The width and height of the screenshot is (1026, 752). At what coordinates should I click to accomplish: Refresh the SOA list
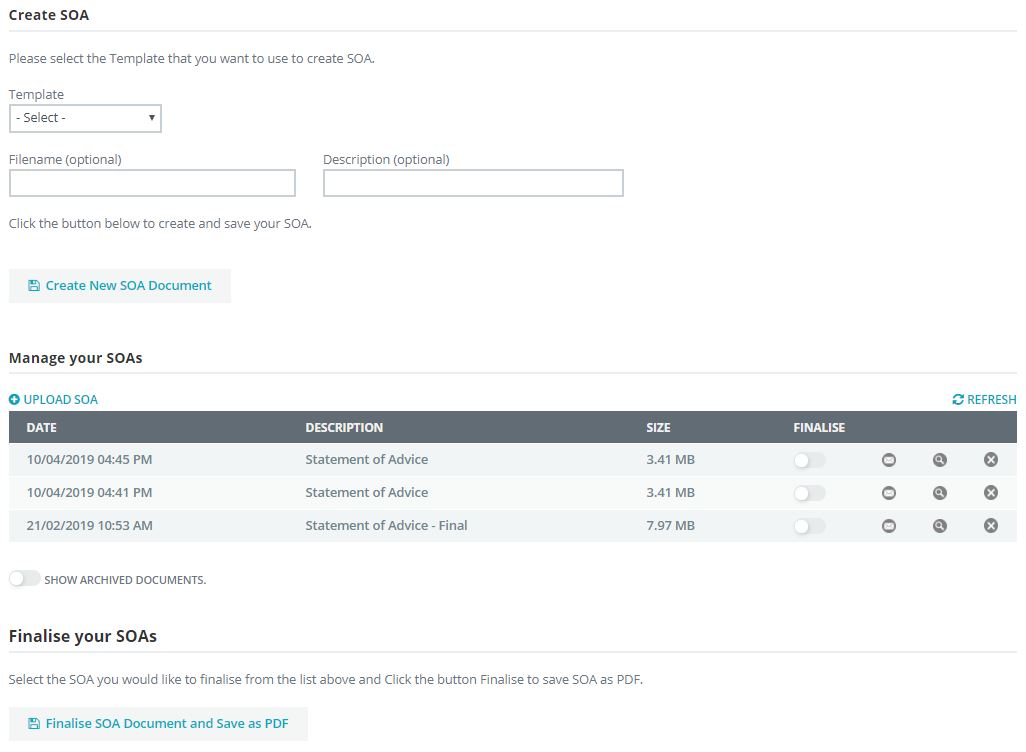pyautogui.click(x=984, y=400)
